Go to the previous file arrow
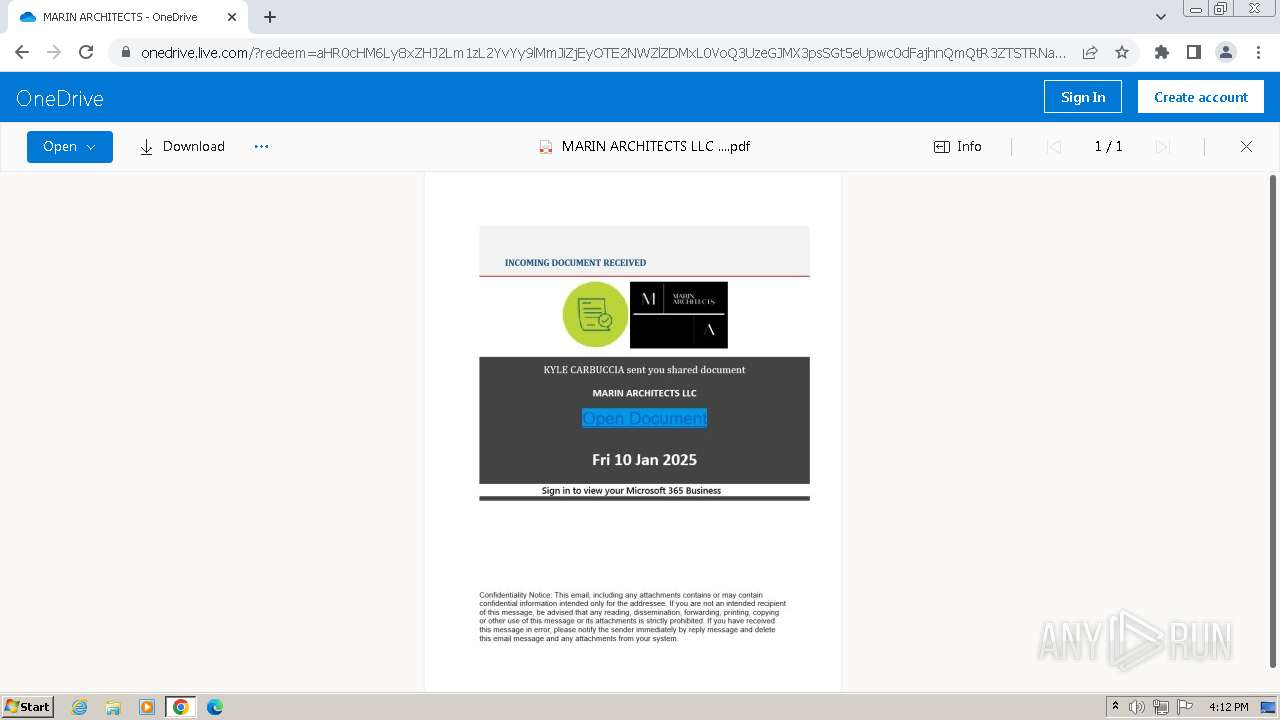The width and height of the screenshot is (1280, 720). (1053, 146)
